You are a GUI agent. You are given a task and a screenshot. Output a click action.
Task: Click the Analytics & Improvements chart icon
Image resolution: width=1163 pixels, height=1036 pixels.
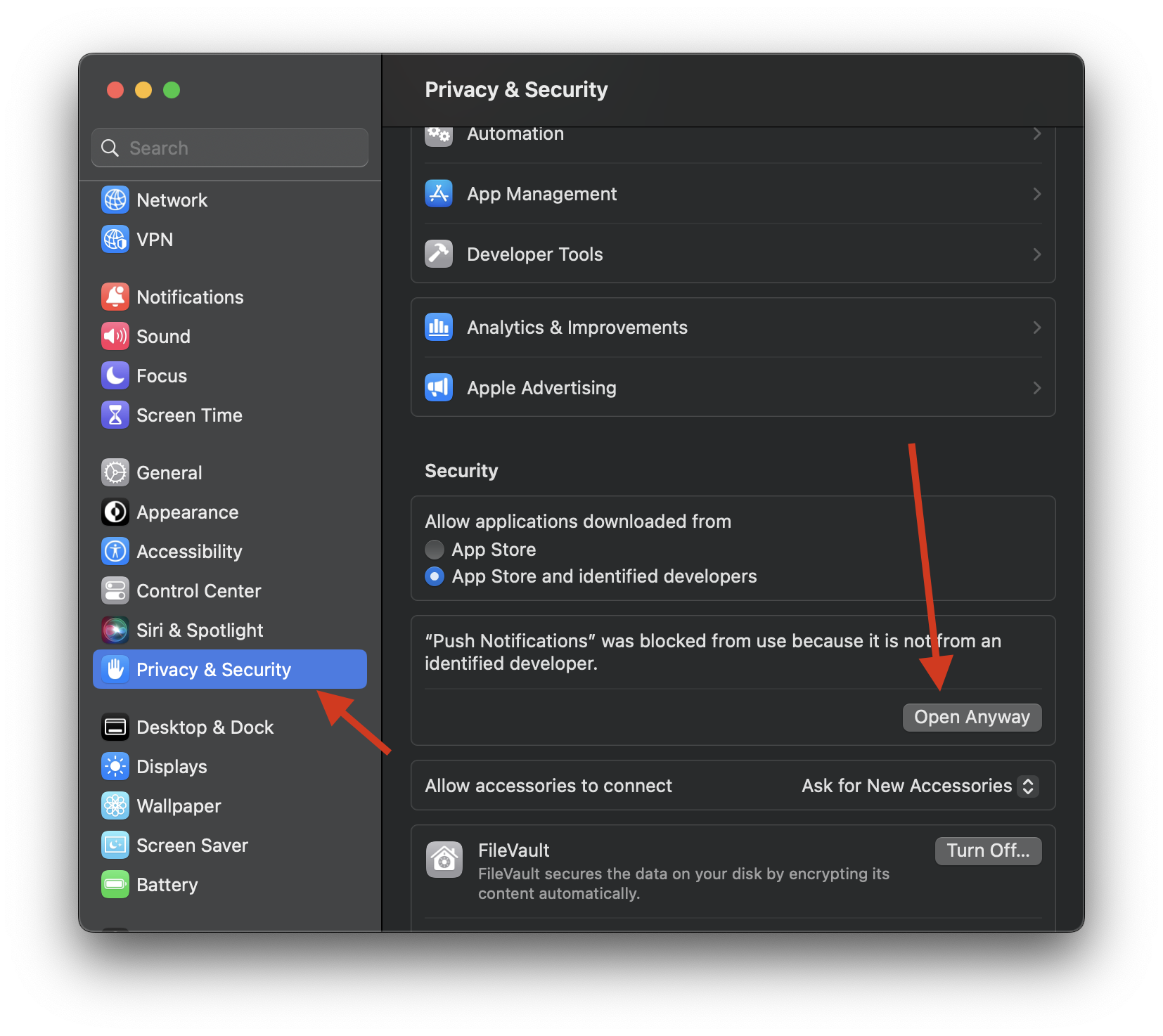coord(439,327)
